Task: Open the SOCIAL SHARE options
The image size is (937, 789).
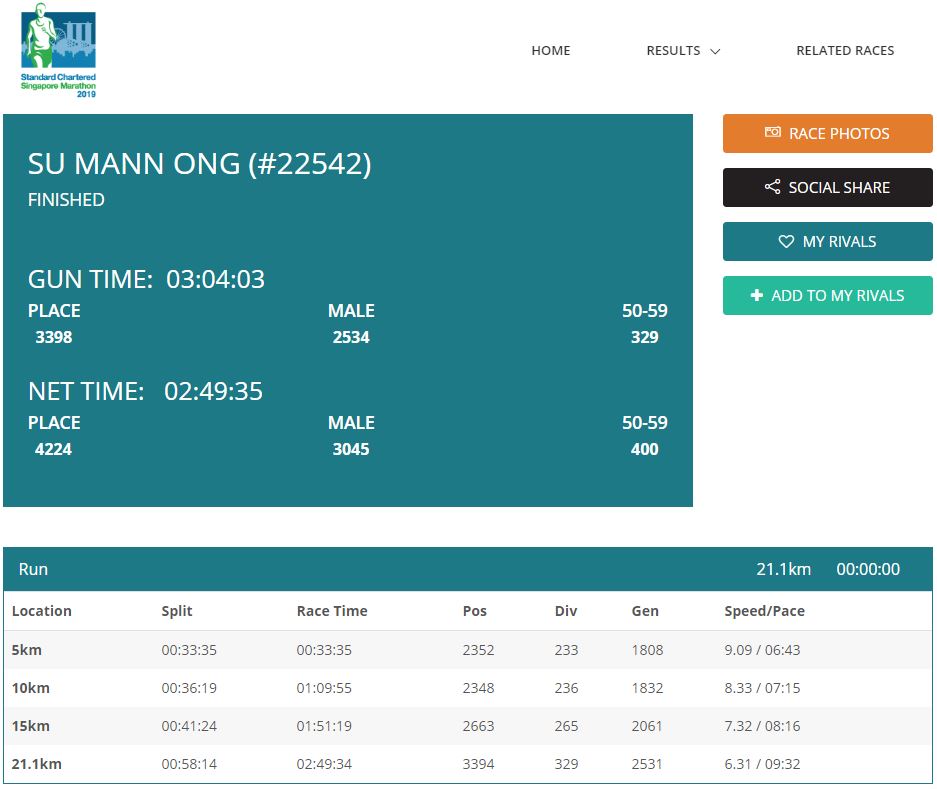Action: (827, 187)
